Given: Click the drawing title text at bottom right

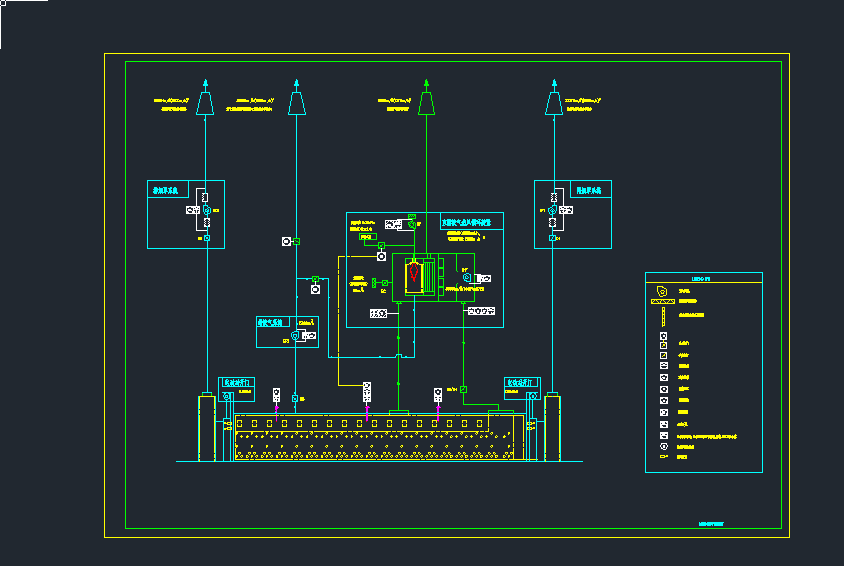Looking at the screenshot, I should [x=710, y=523].
